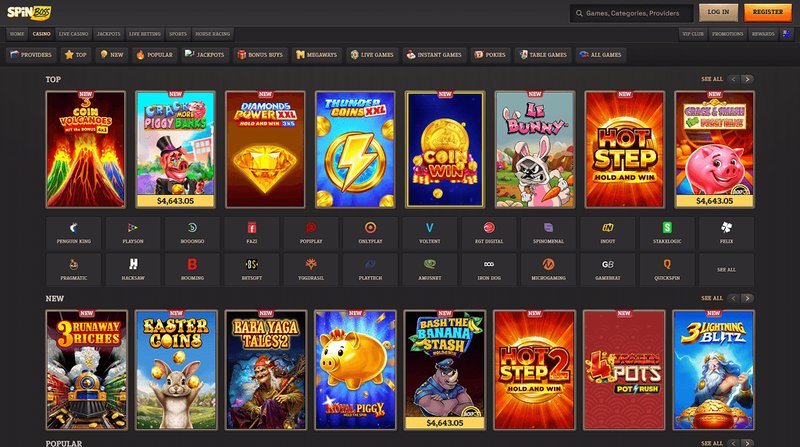Show previous games in TOP row
This screenshot has height=447, width=800.
(734, 79)
